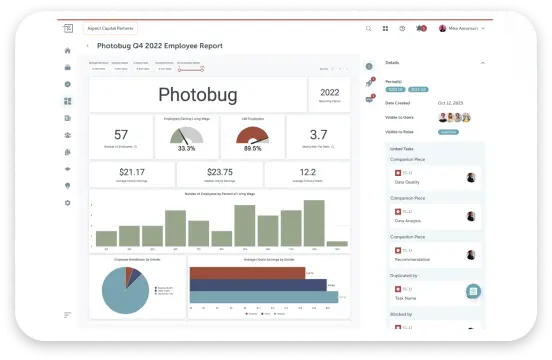Click the light blue bar in earnings chart
Image resolution: width=552 pixels, height=360 pixels.
pos(264,297)
